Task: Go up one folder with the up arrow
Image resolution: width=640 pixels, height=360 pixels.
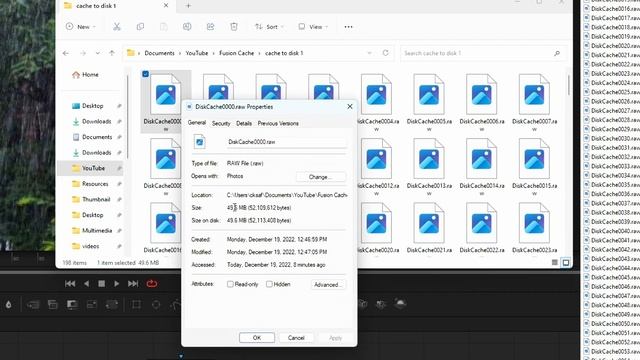Action: click(x=112, y=53)
